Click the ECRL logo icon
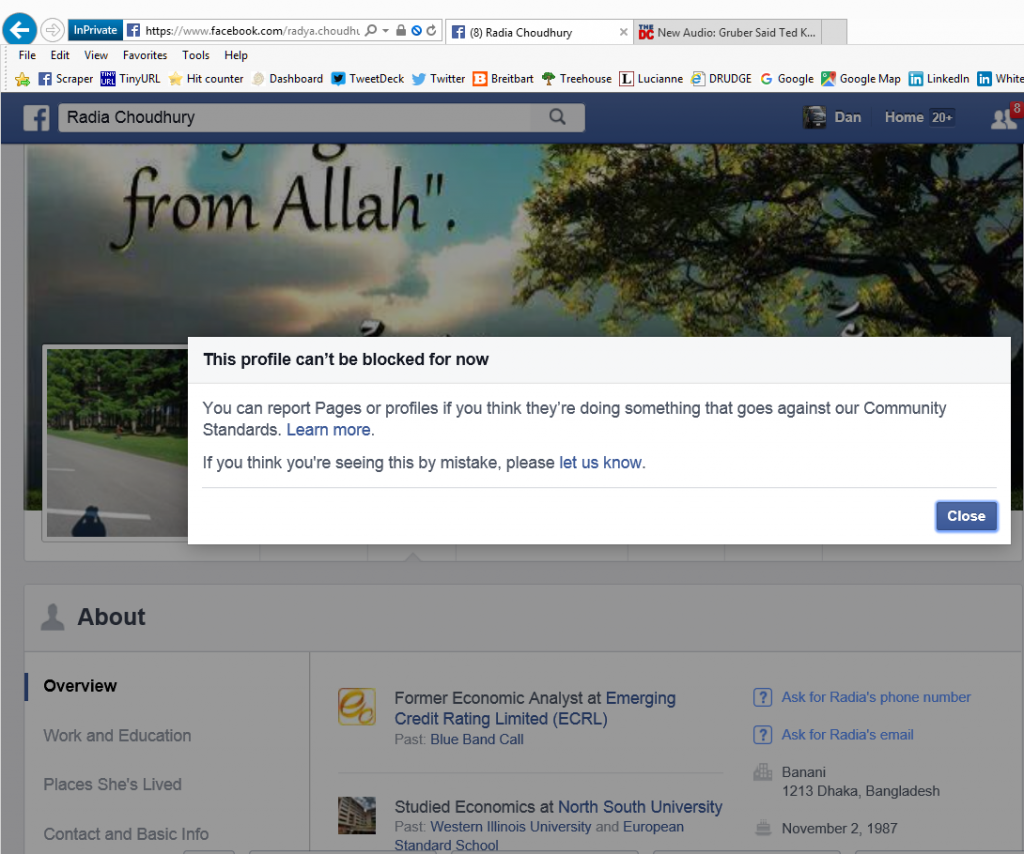Screen dimensions: 1024x854 click(x=357, y=707)
